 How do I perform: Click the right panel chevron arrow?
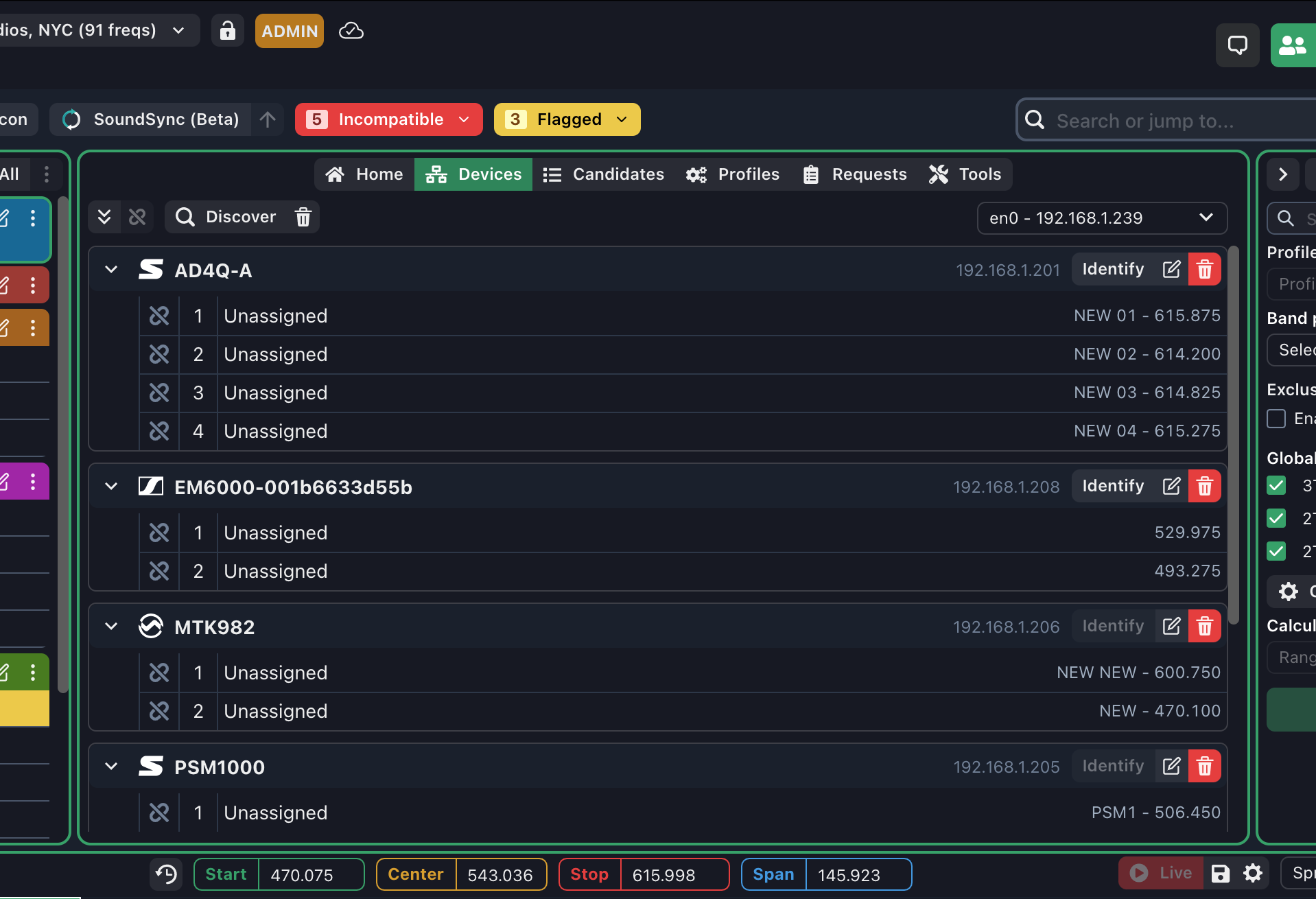click(x=1283, y=174)
